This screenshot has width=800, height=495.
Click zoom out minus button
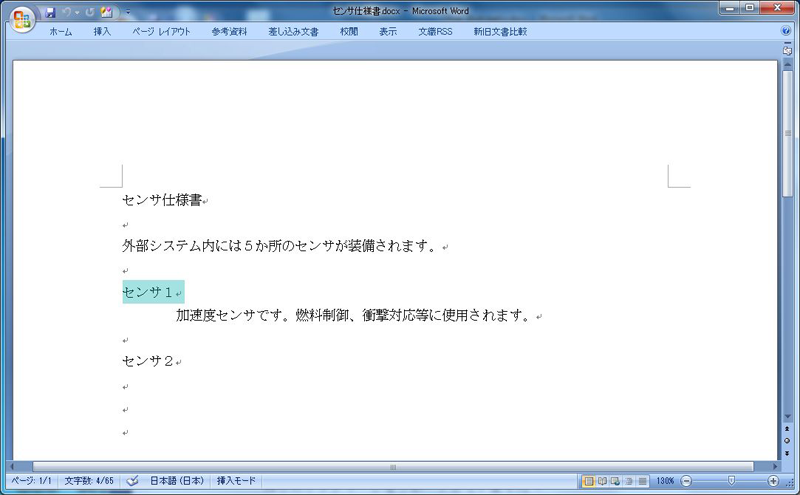point(686,481)
